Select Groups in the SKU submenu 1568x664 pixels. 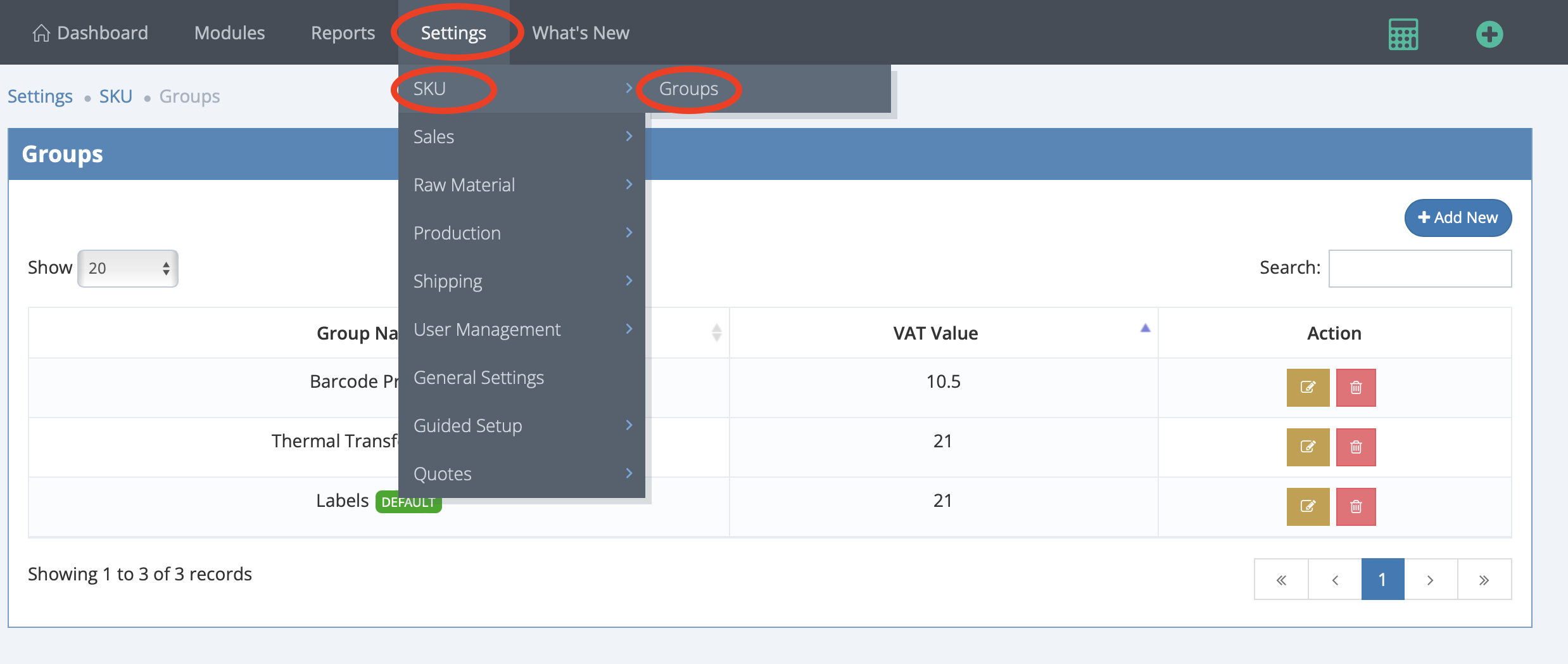click(x=688, y=89)
